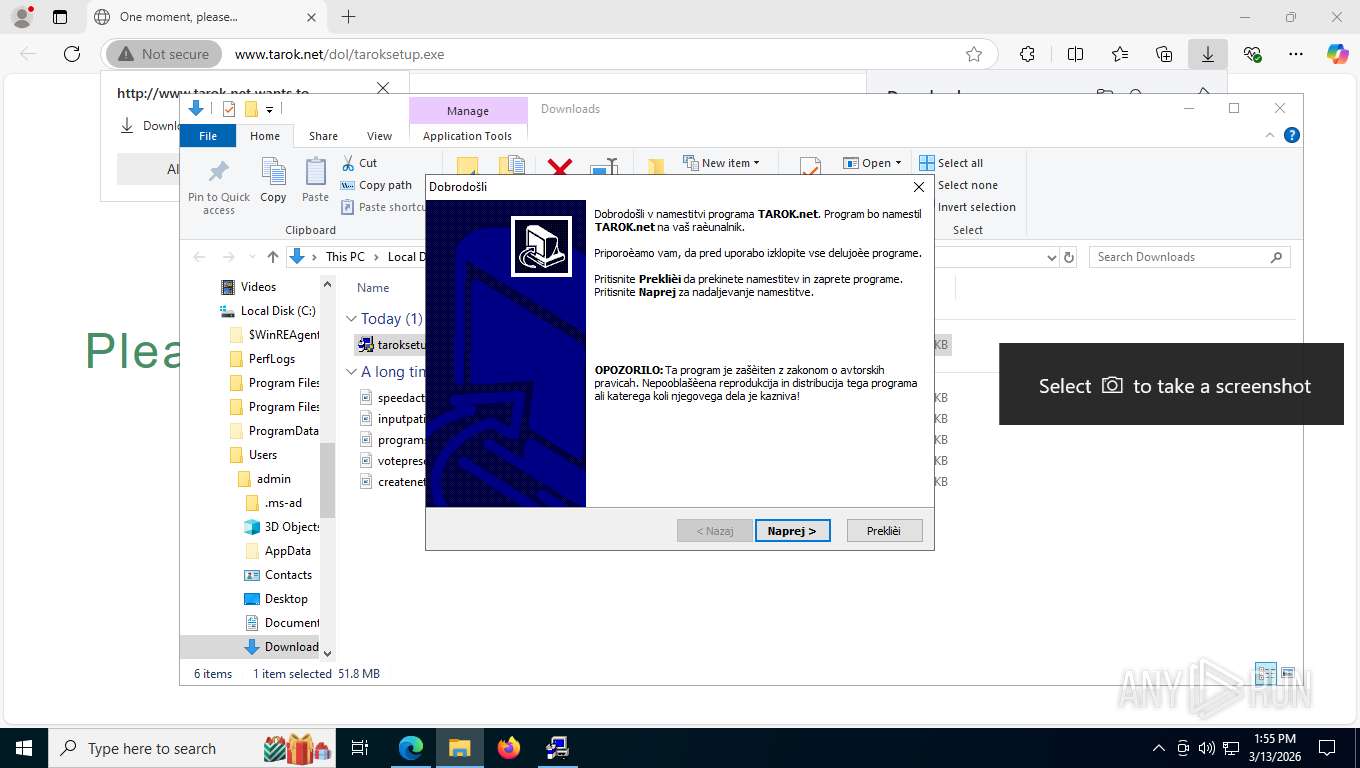Click Select all in the ribbon
This screenshot has height=768, width=1360.
click(951, 163)
